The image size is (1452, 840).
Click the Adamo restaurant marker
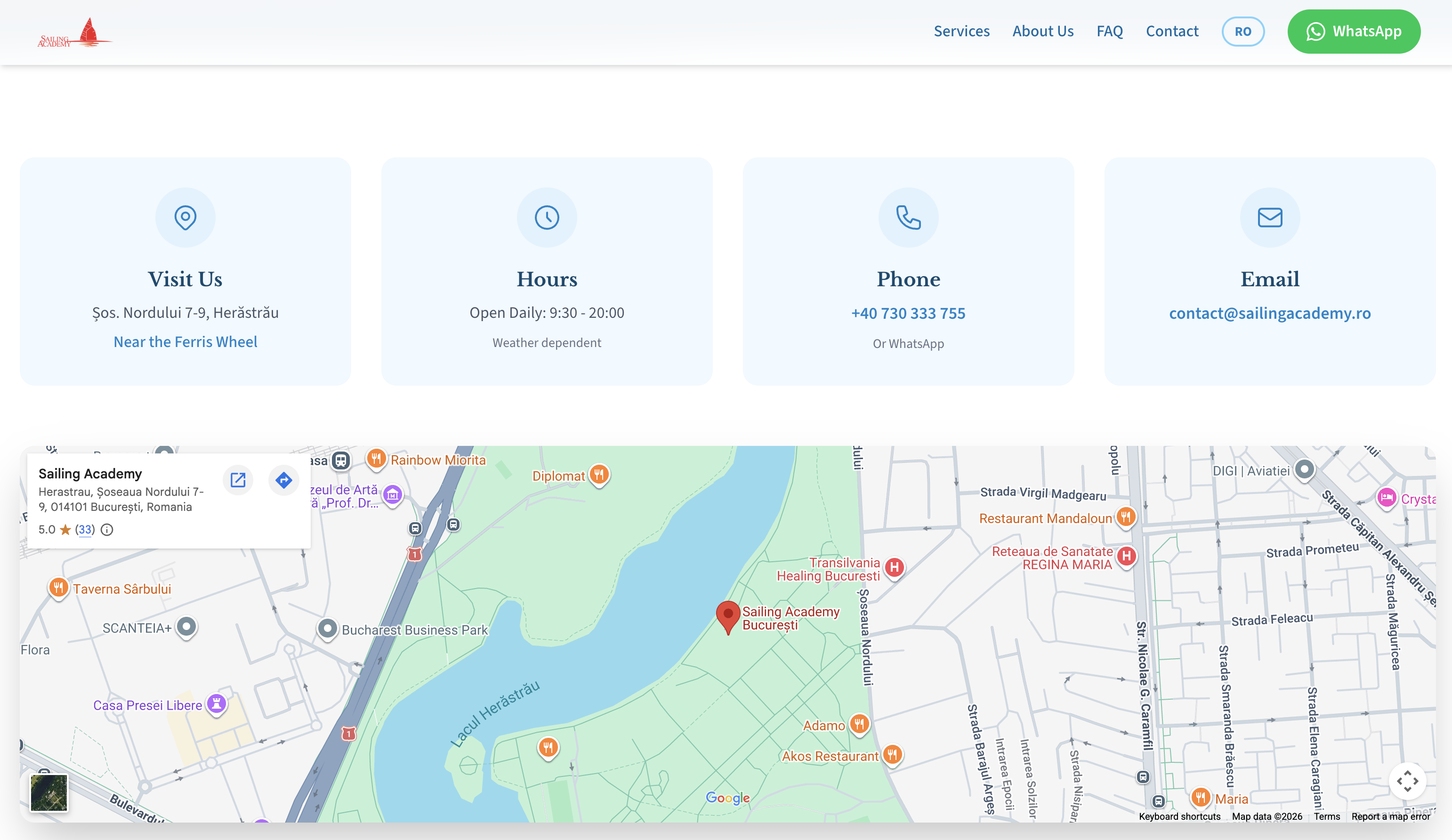pyautogui.click(x=859, y=724)
